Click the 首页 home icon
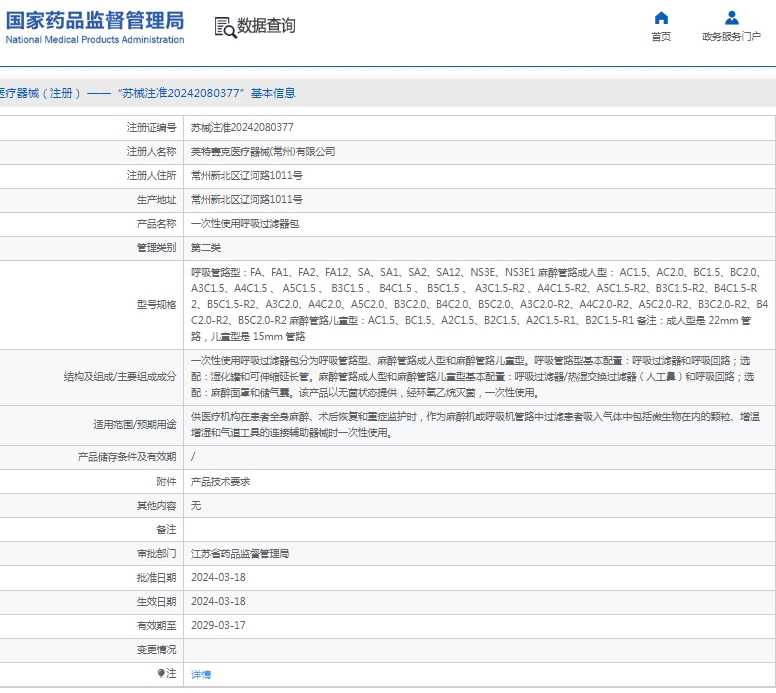This screenshot has width=776, height=693. tap(661, 18)
